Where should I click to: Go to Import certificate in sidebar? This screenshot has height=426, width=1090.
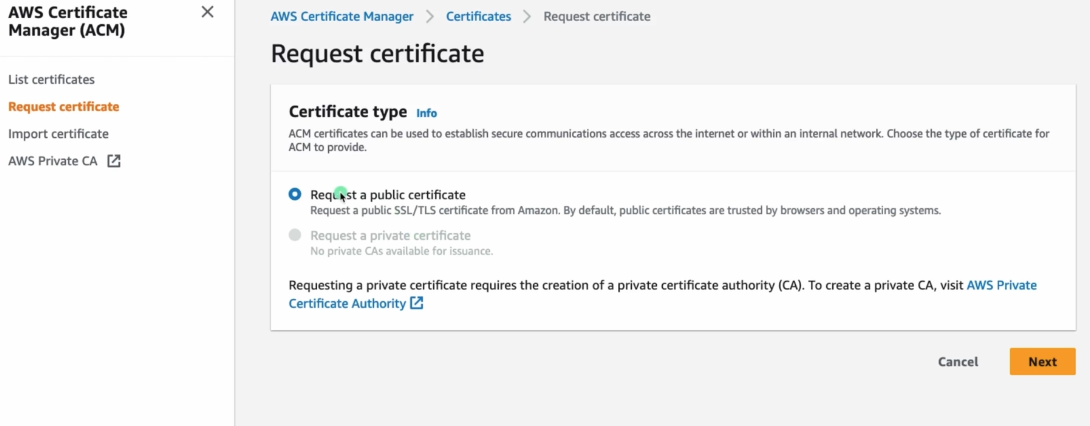pos(58,133)
